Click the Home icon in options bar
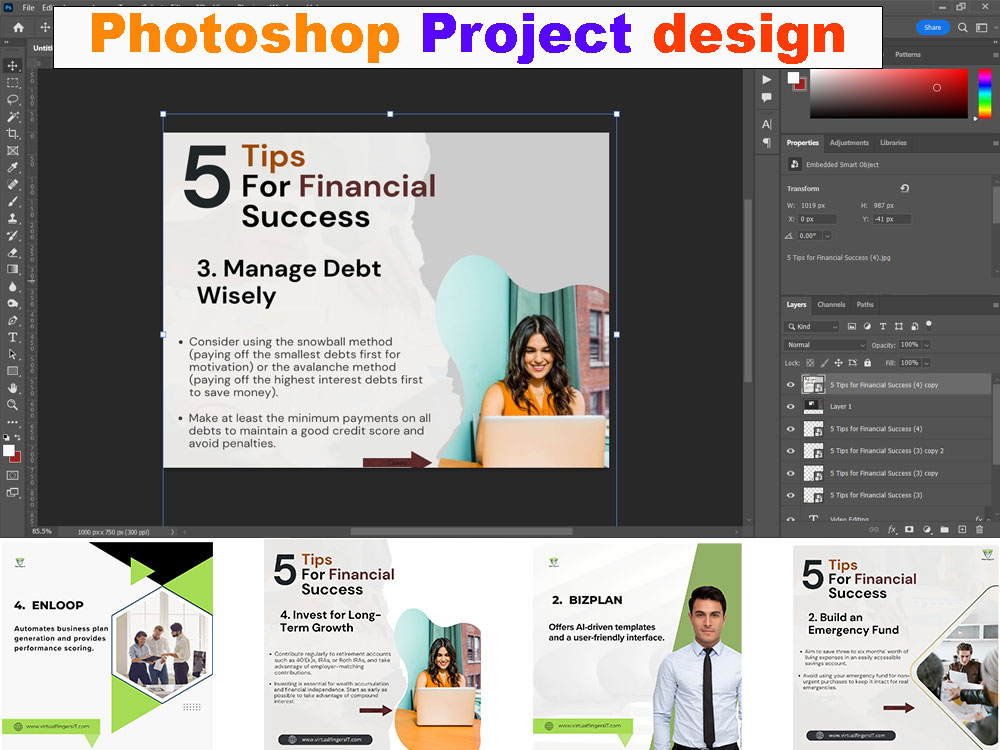 [18, 27]
